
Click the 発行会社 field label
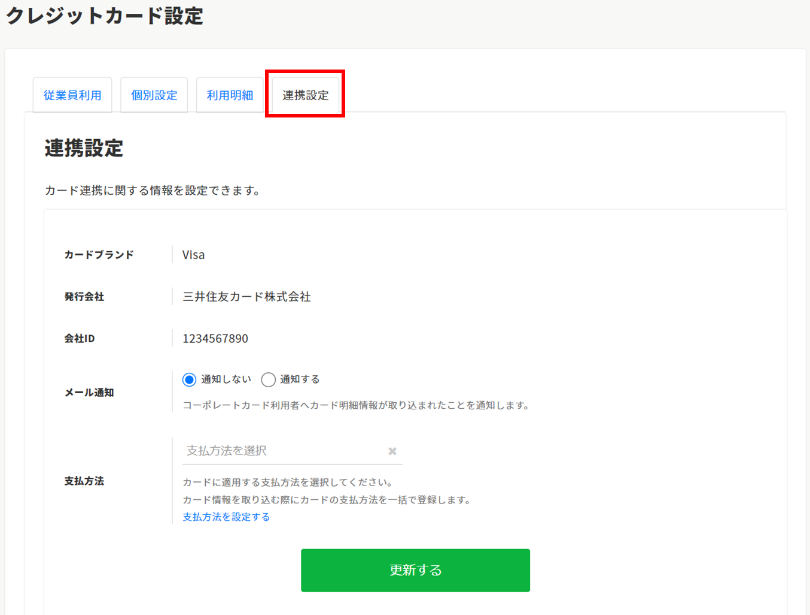pyautogui.click(x=84, y=297)
